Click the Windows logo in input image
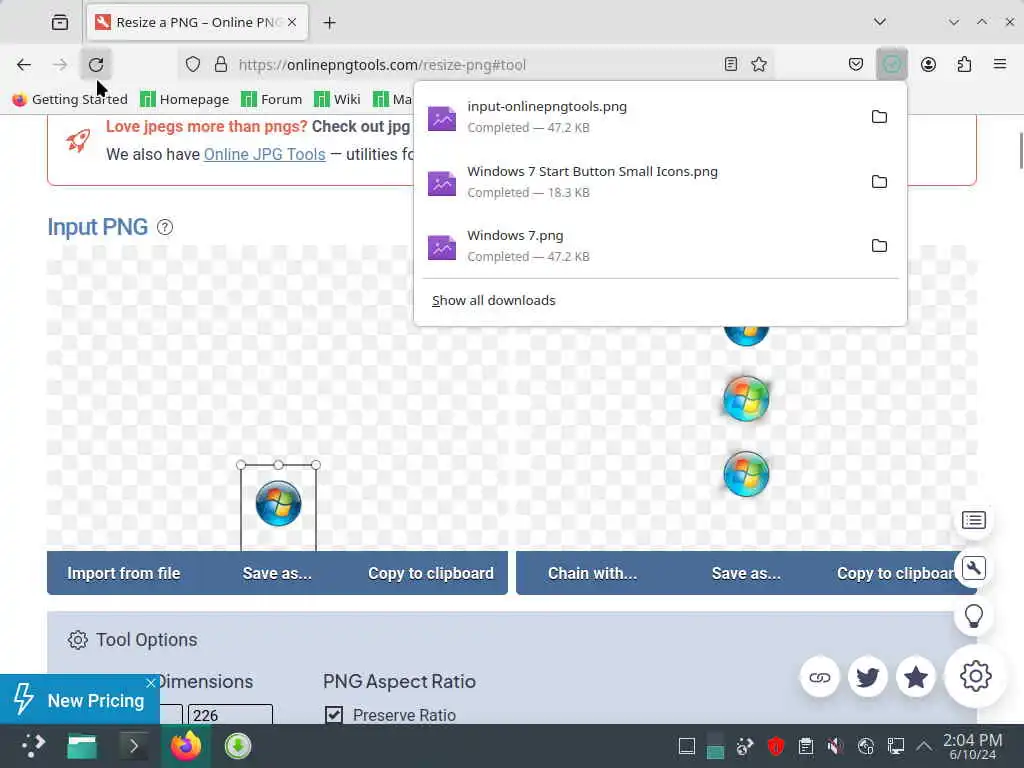 point(278,504)
